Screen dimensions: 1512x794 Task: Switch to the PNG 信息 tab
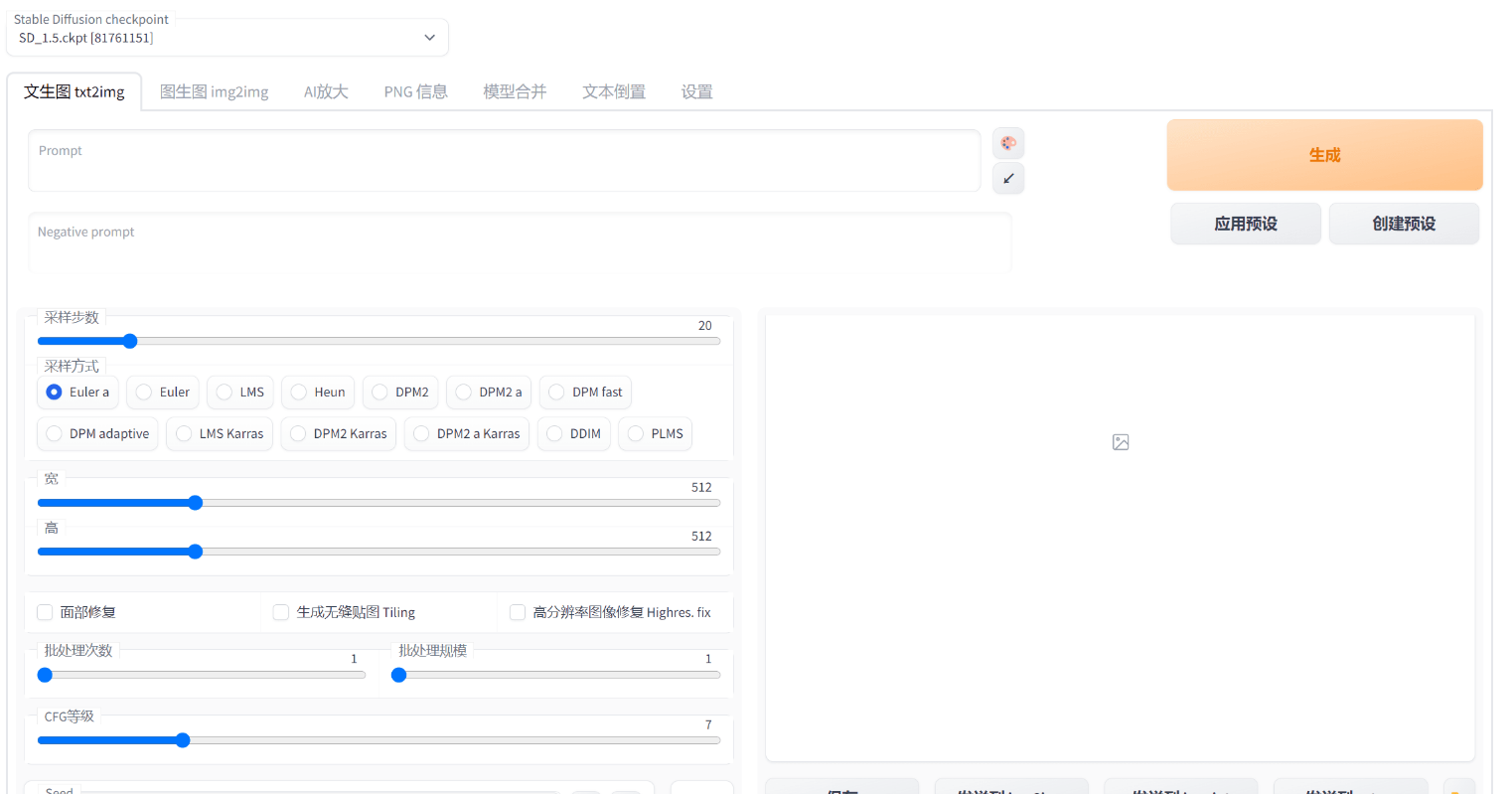pyautogui.click(x=415, y=90)
